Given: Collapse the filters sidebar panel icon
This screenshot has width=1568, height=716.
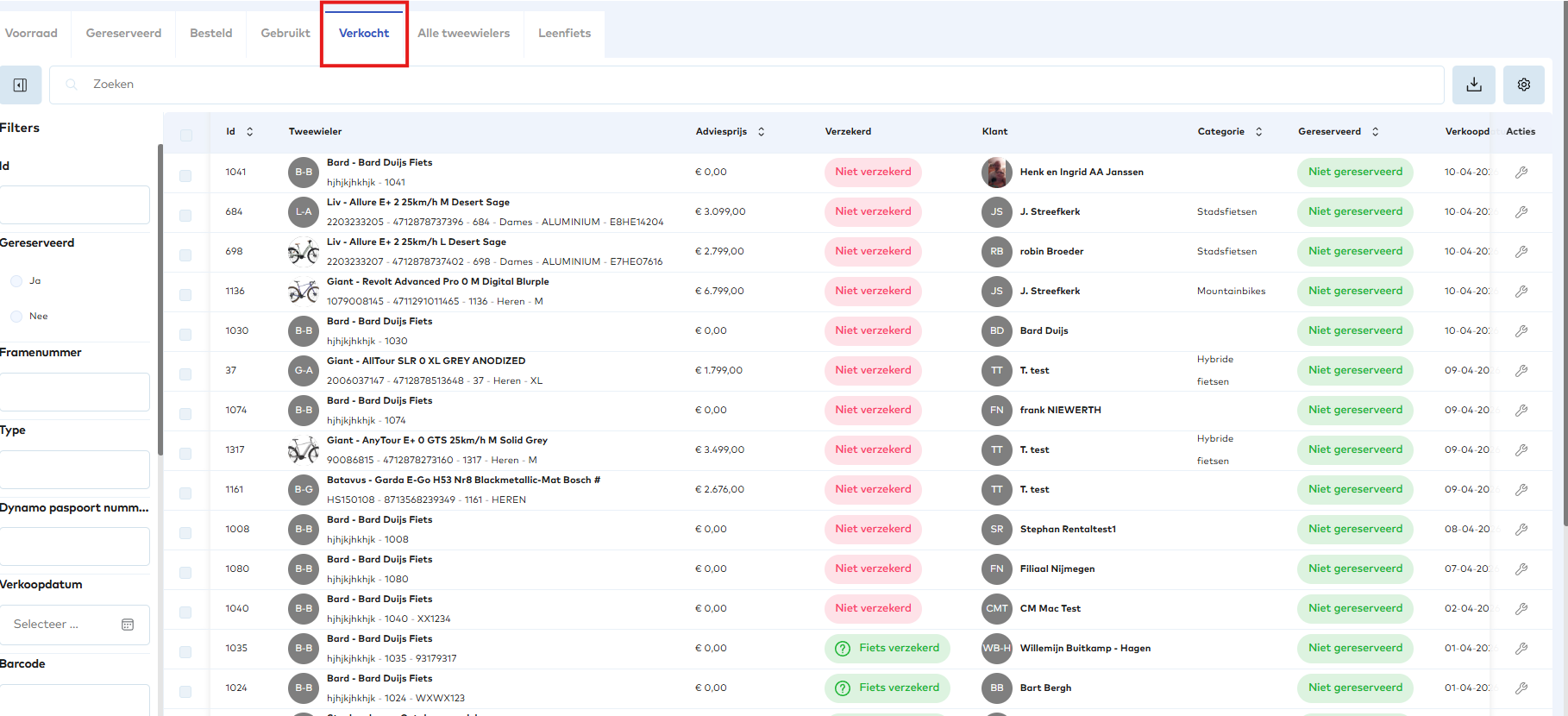Looking at the screenshot, I should 20,85.
